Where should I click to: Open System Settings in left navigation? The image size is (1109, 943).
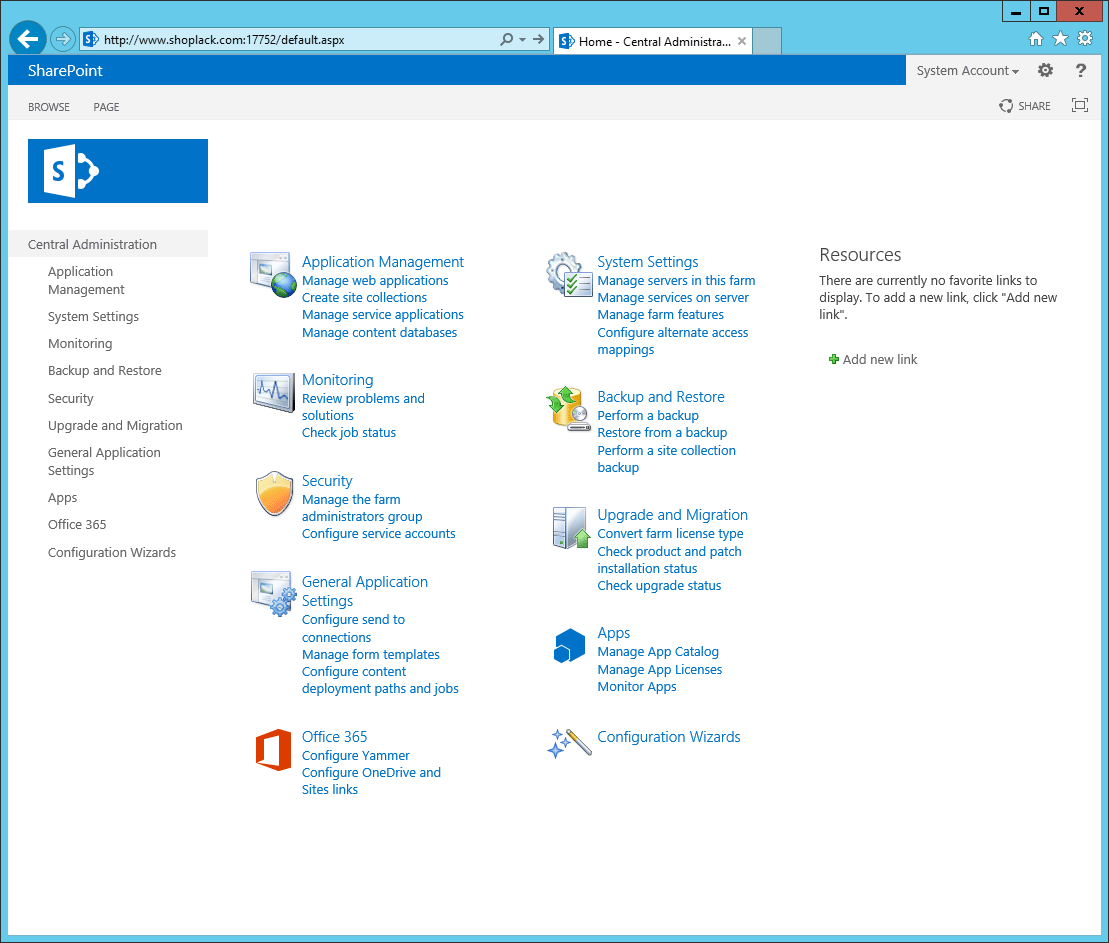tap(93, 316)
